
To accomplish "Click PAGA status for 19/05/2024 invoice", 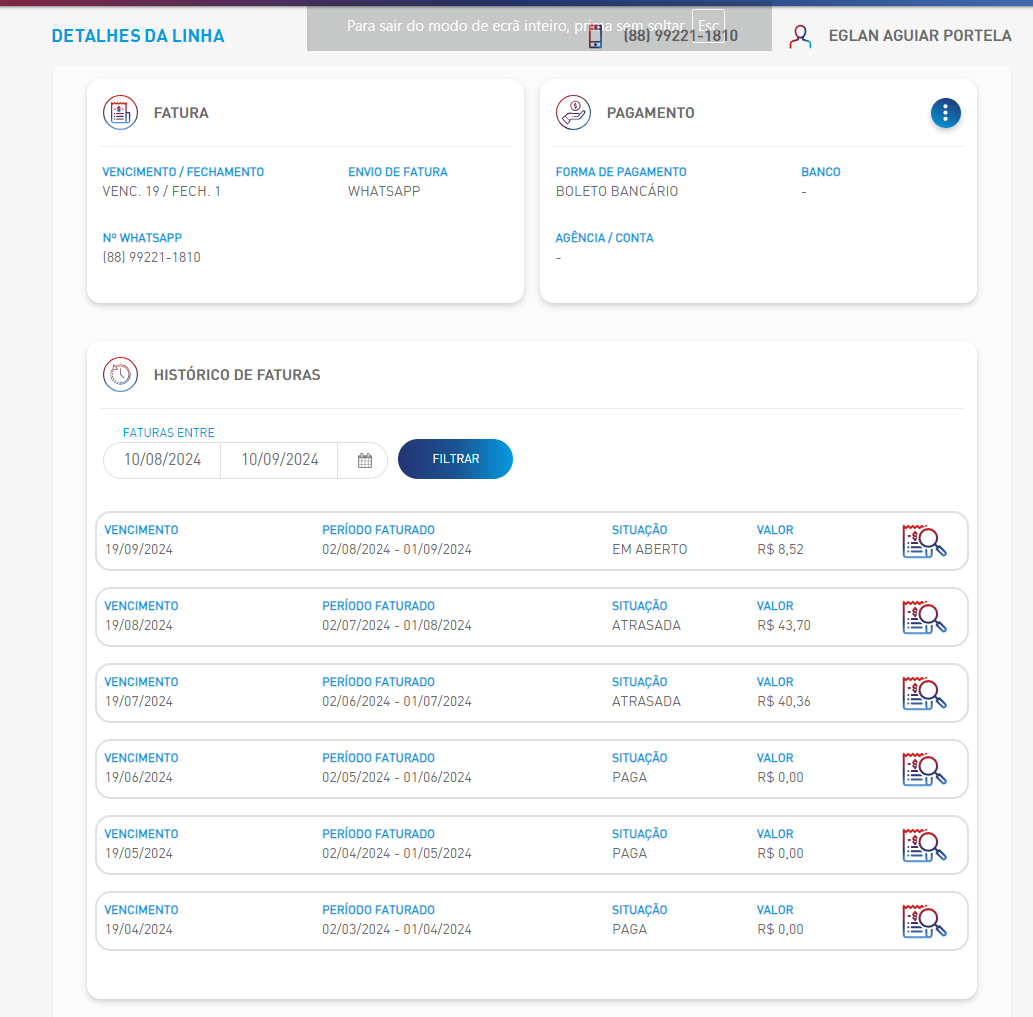I will tap(629, 853).
